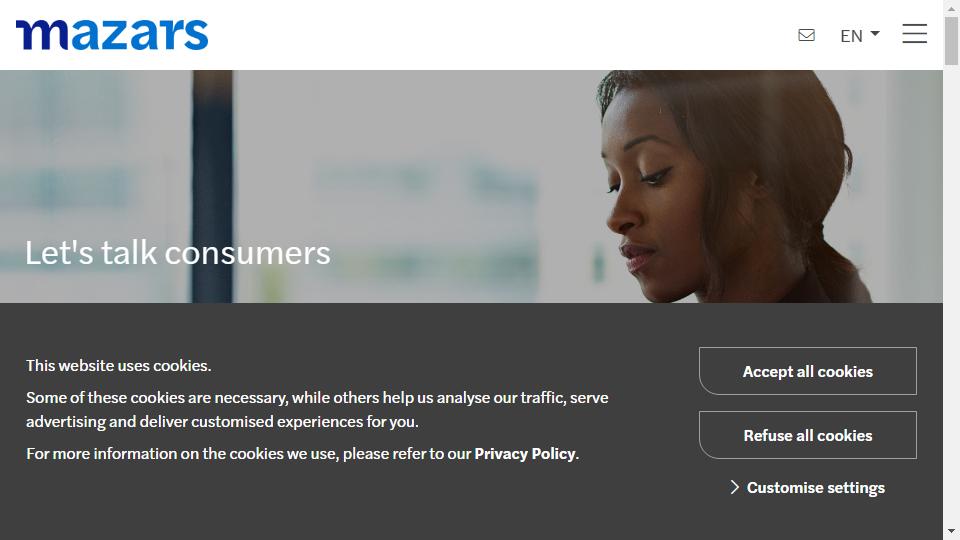
Task: Expand the EN language dropdown
Action: [860, 36]
